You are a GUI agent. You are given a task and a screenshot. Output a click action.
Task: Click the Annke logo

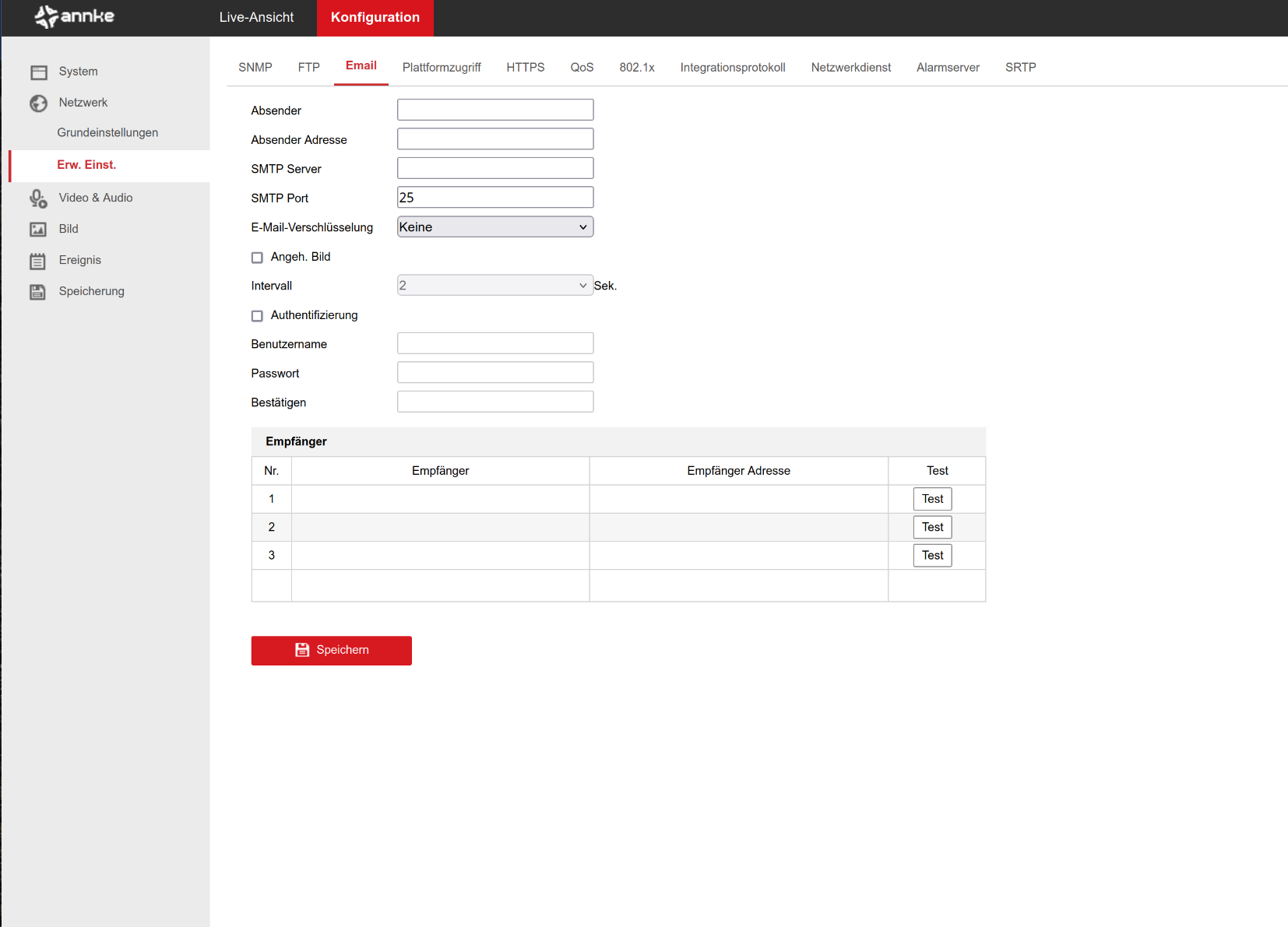click(75, 16)
